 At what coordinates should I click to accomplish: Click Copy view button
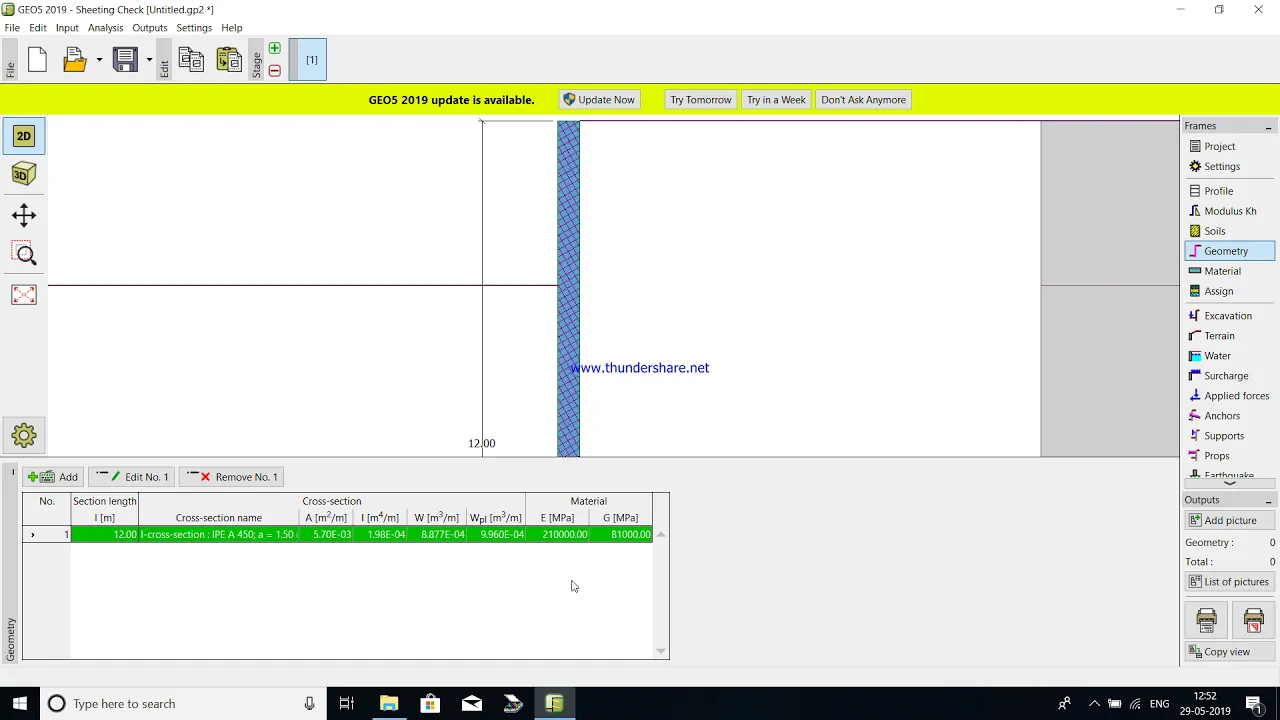coord(1230,652)
